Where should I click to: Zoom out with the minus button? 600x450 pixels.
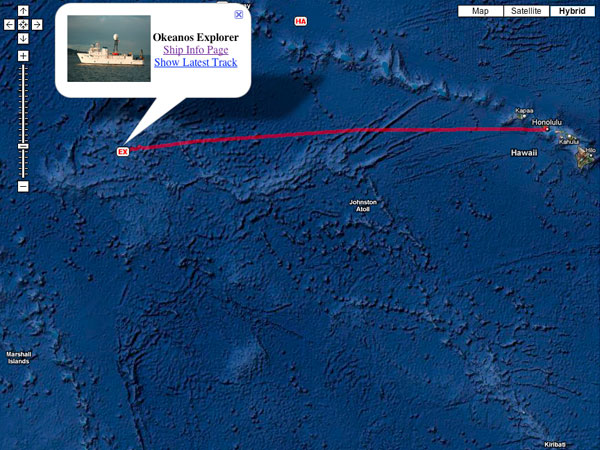(23, 187)
